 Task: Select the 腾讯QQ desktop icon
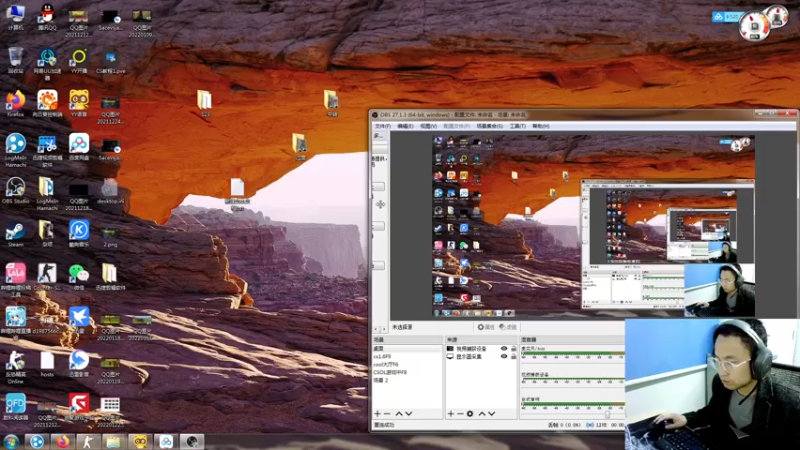pos(47,18)
